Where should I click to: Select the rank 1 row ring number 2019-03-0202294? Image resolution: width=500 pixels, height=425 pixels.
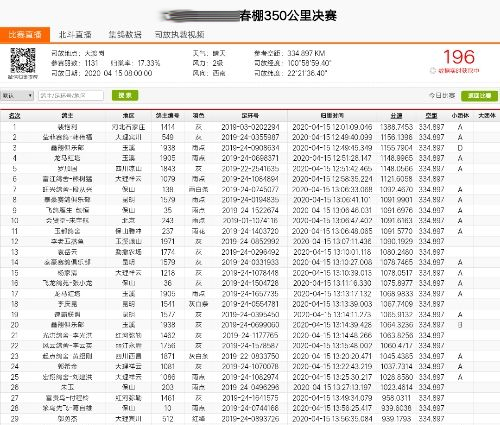pyautogui.click(x=250, y=127)
